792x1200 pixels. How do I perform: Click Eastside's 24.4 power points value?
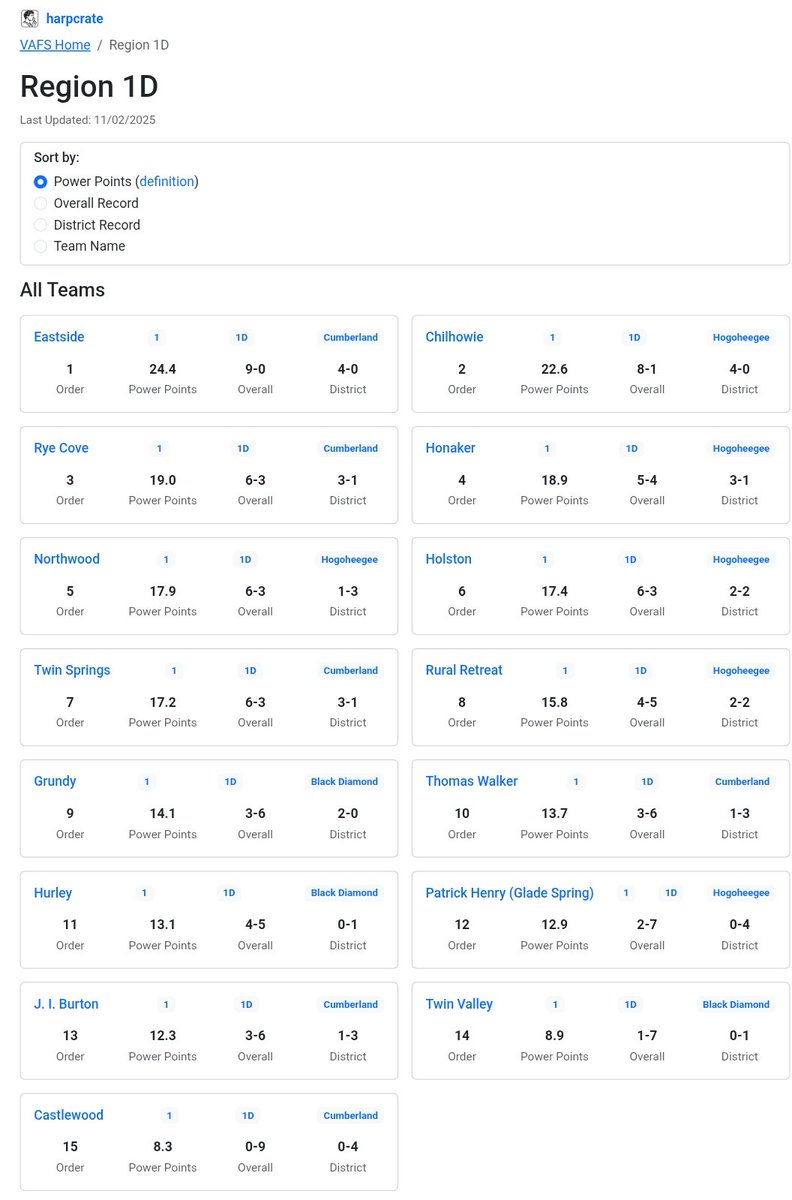pyautogui.click(x=163, y=369)
